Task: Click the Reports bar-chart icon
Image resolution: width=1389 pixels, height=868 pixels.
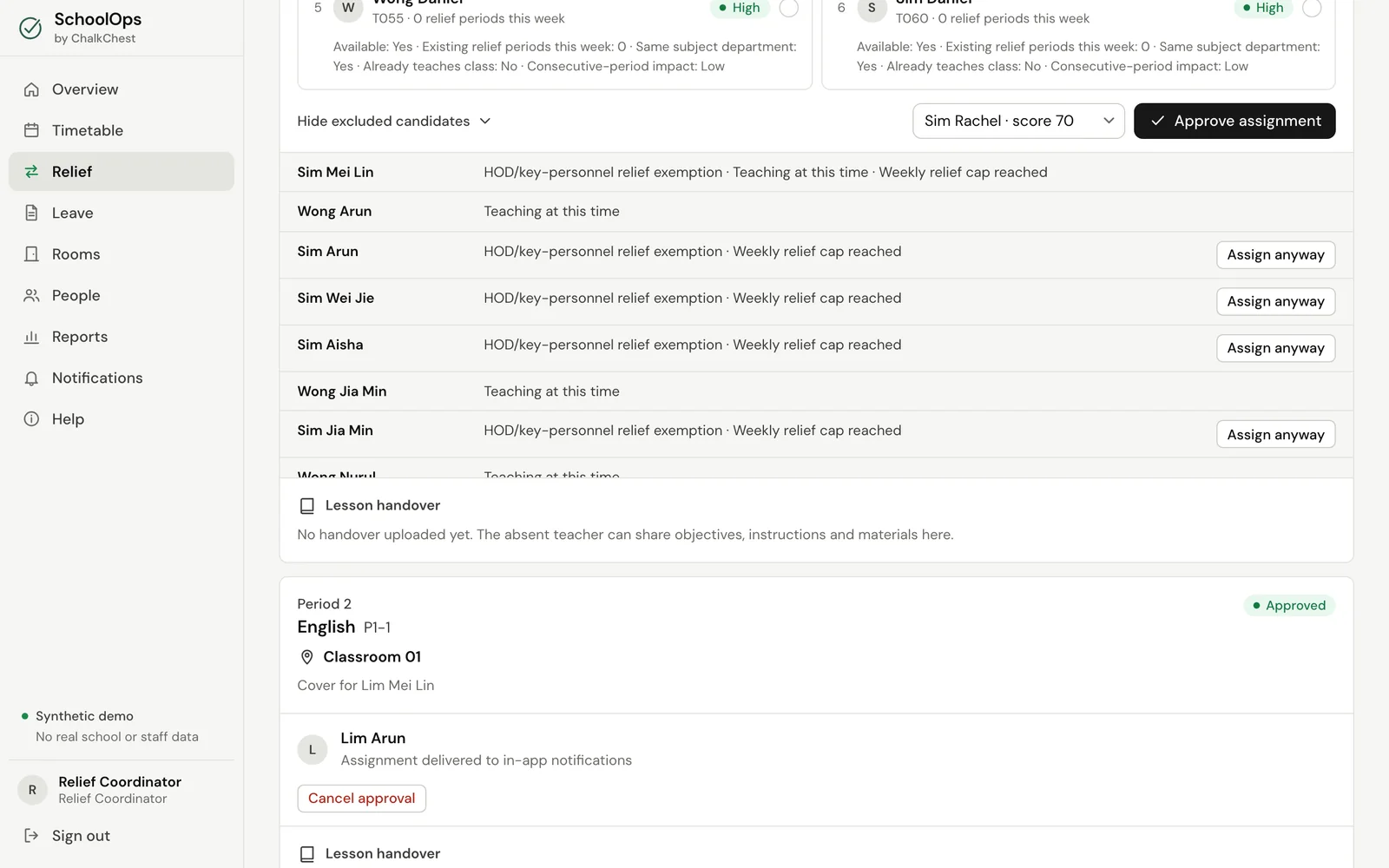Action: click(31, 337)
